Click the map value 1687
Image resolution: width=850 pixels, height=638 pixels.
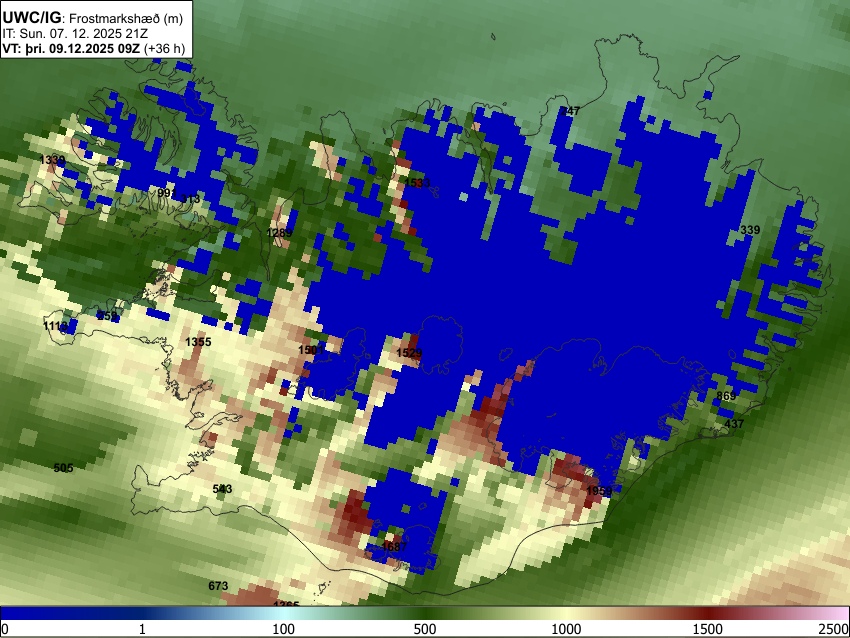pyautogui.click(x=394, y=546)
